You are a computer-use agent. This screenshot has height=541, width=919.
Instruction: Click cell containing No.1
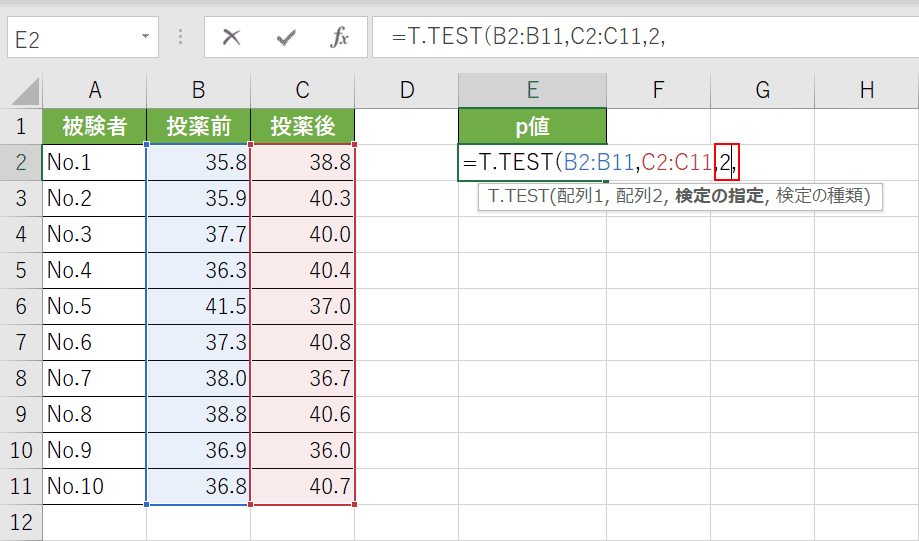pos(94,162)
